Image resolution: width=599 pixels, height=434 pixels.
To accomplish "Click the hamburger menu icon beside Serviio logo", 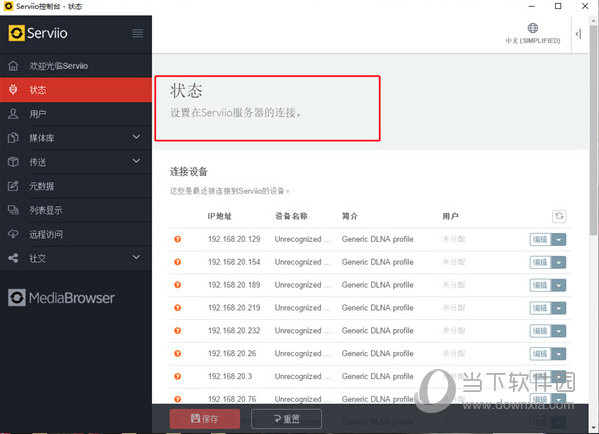I will coord(138,33).
